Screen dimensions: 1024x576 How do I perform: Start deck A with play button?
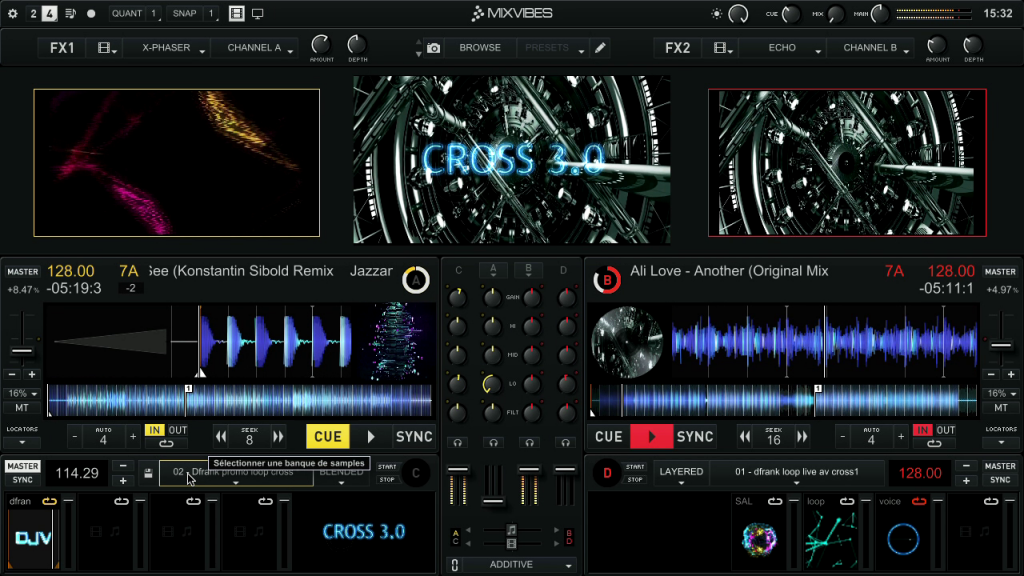(x=371, y=437)
